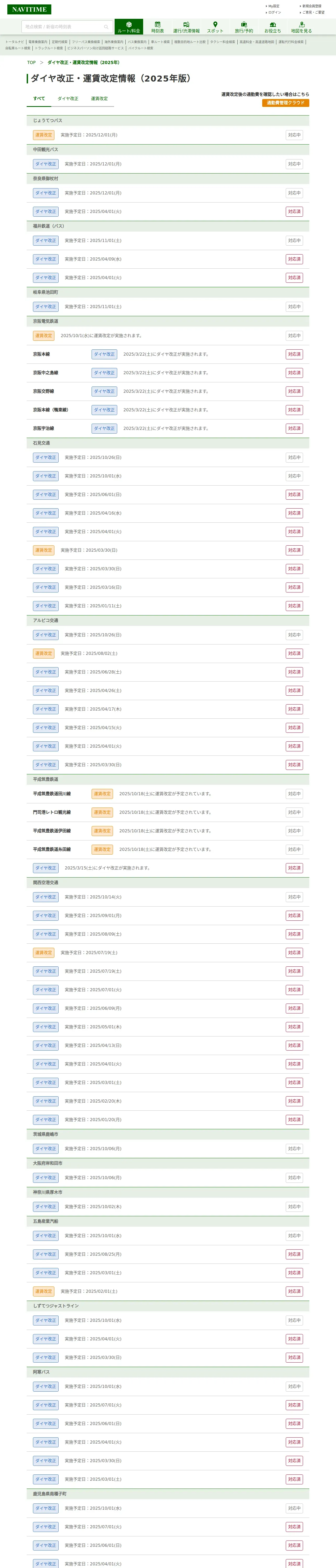Click the 京阪本線 line name
This screenshot has height=1568, width=336.
point(41,354)
